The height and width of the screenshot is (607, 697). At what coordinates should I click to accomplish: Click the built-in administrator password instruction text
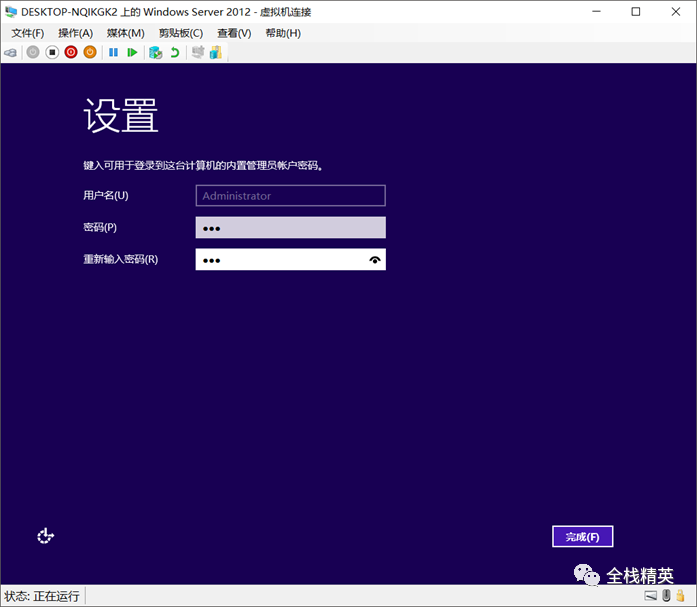pos(203,166)
